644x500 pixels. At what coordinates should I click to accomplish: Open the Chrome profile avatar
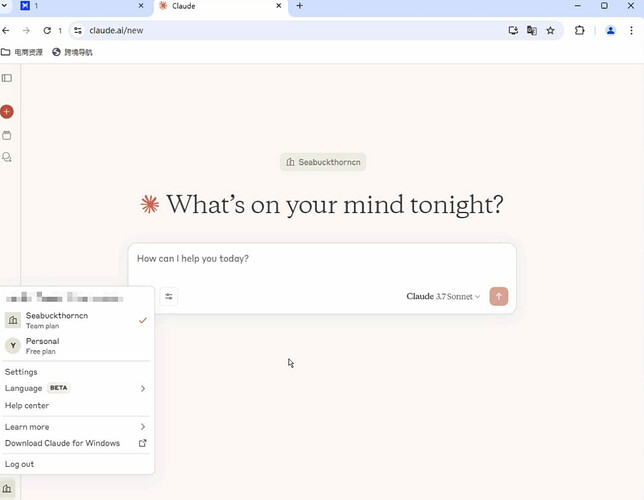click(x=610, y=30)
